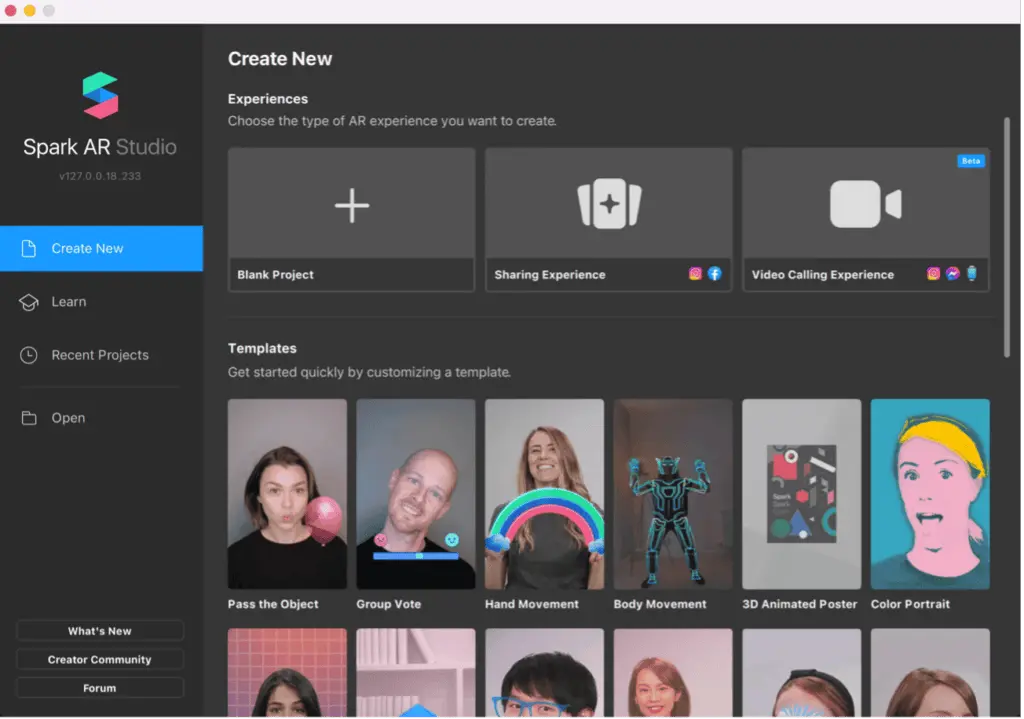The image size is (1024, 719).
Task: Select the Hand Movement template
Action: coord(544,493)
